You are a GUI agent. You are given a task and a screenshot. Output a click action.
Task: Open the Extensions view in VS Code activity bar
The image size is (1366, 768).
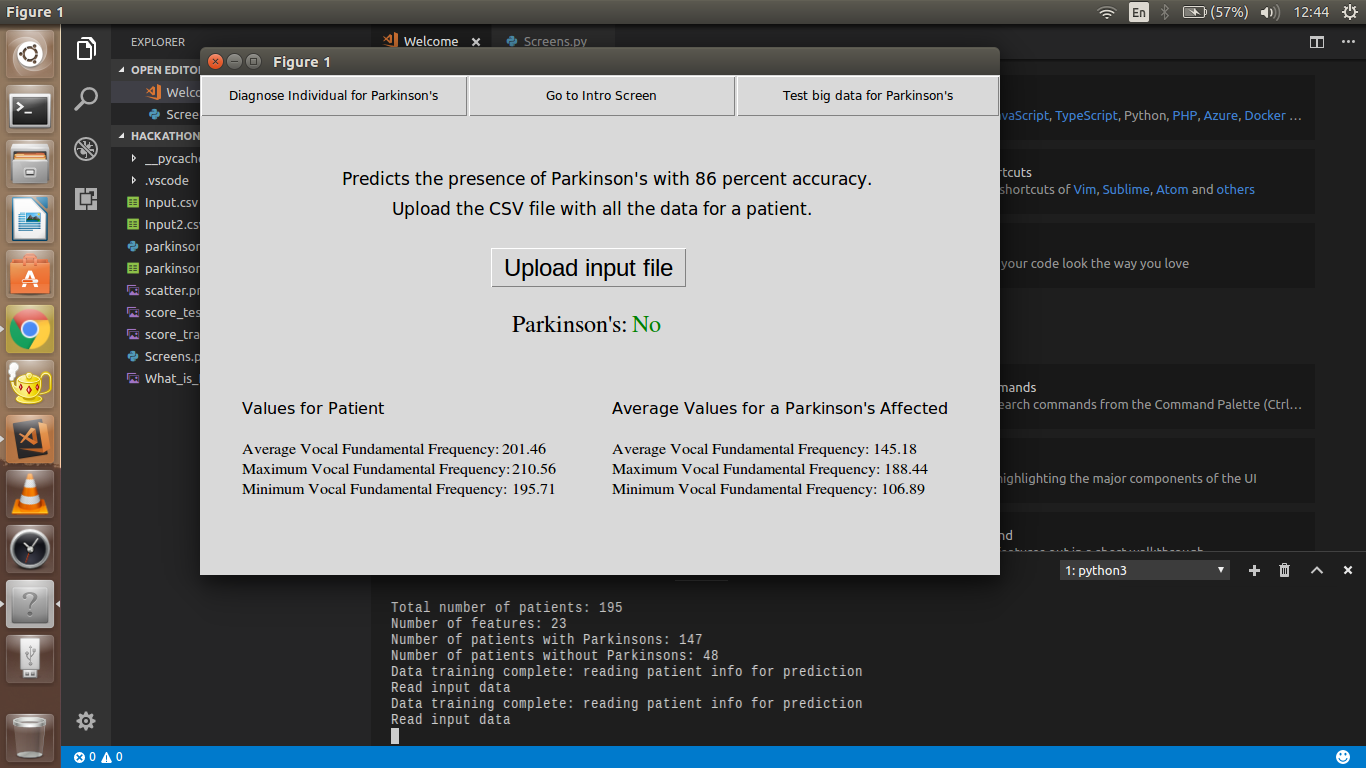(86, 198)
